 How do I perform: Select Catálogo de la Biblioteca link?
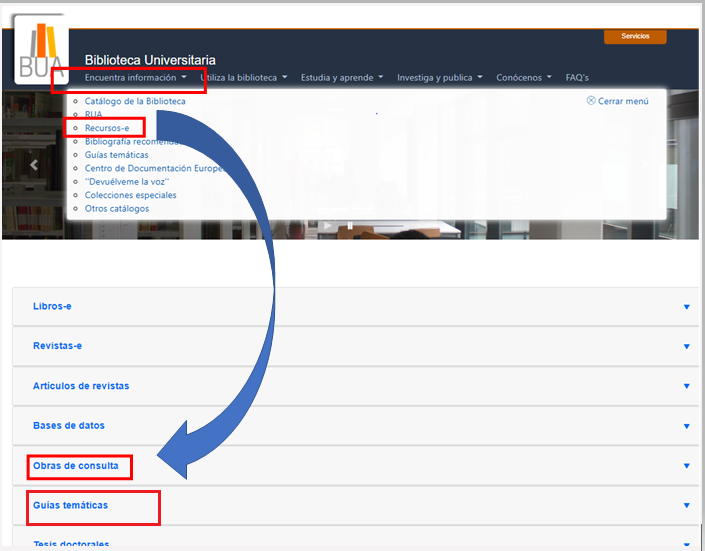tap(135, 101)
